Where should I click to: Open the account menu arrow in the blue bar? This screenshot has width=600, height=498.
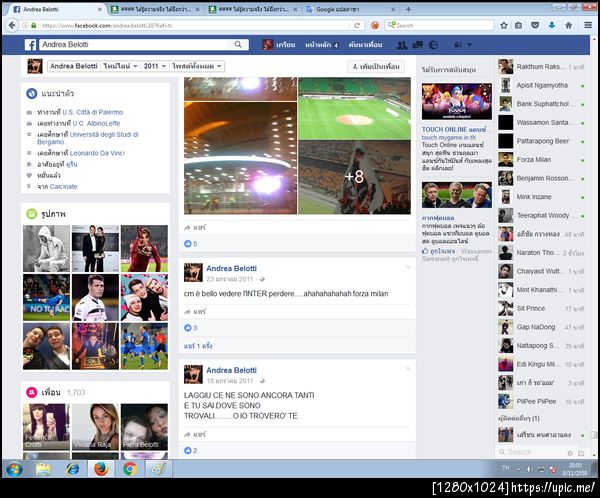pos(470,45)
